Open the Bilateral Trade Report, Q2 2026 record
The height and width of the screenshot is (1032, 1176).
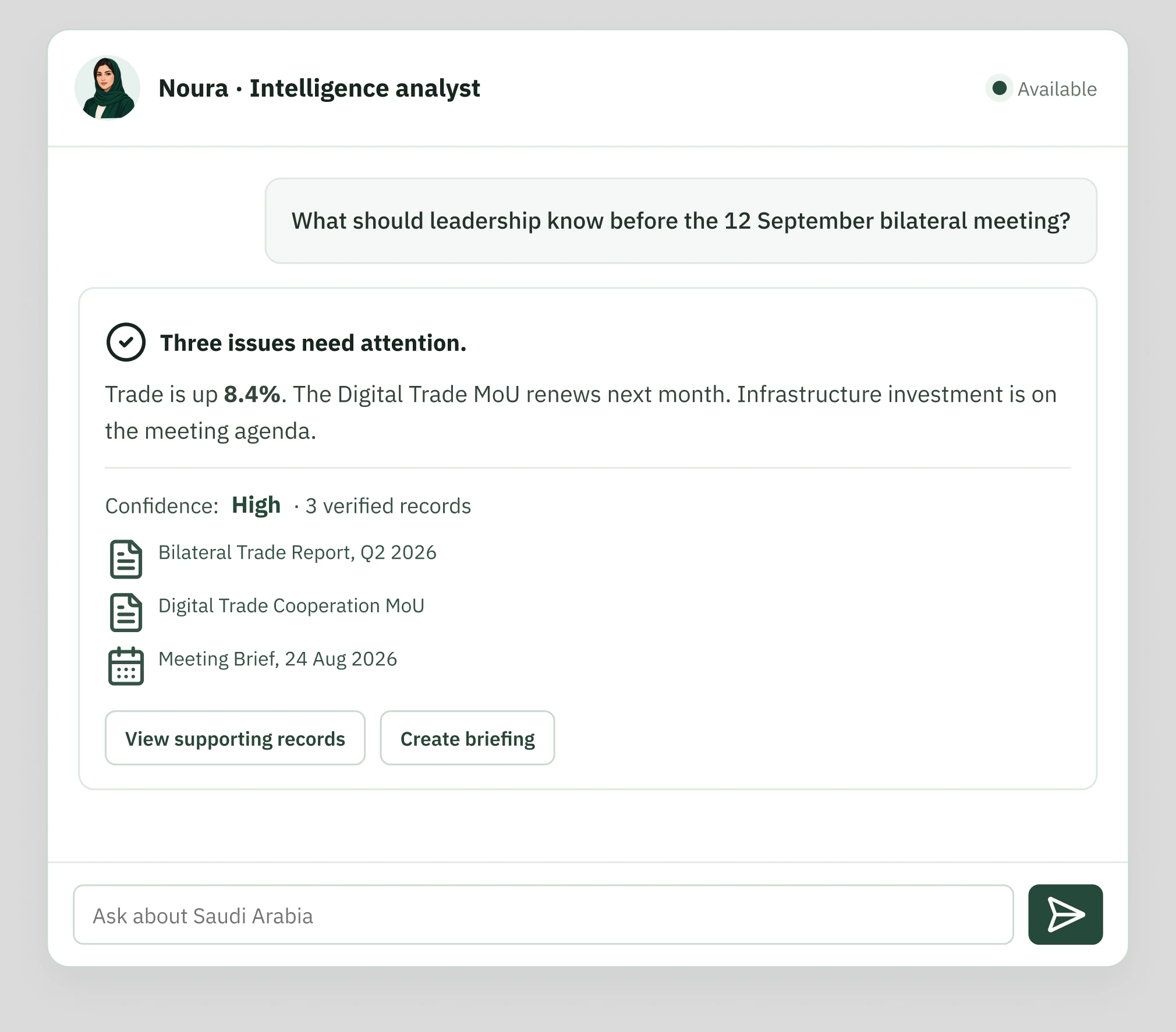[297, 552]
